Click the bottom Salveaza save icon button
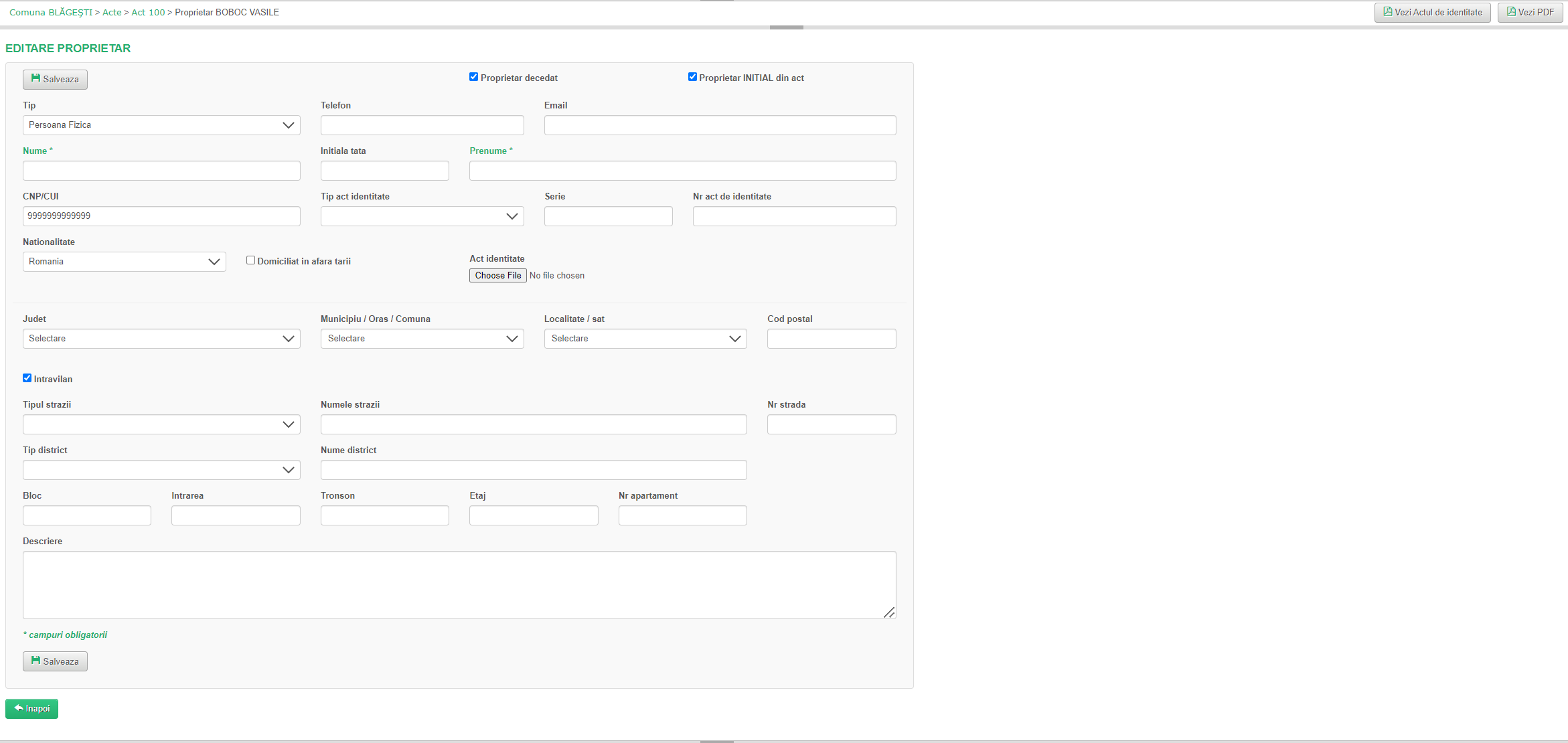The width and height of the screenshot is (1568, 743). pos(55,661)
